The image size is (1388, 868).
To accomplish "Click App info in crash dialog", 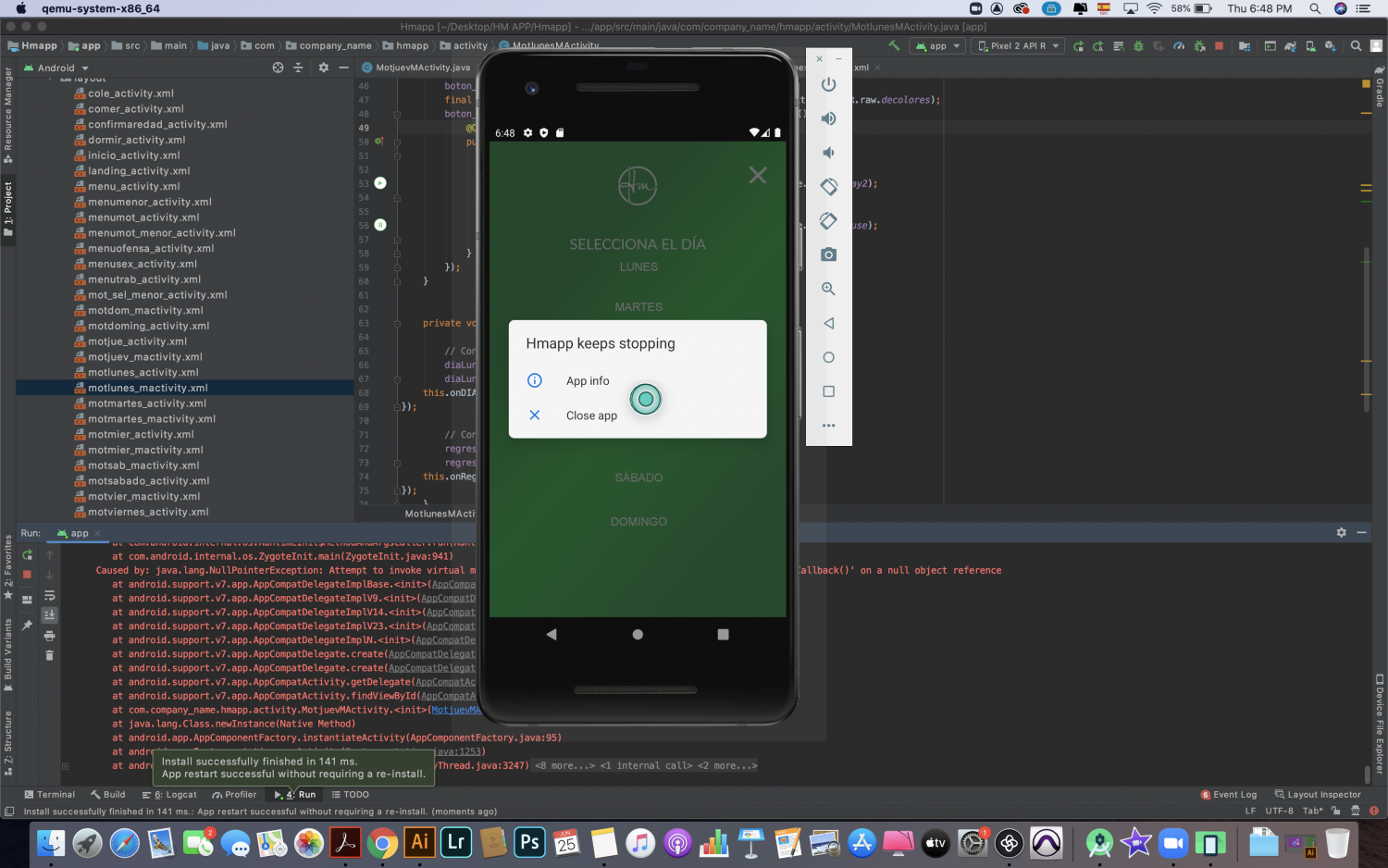I will click(588, 381).
